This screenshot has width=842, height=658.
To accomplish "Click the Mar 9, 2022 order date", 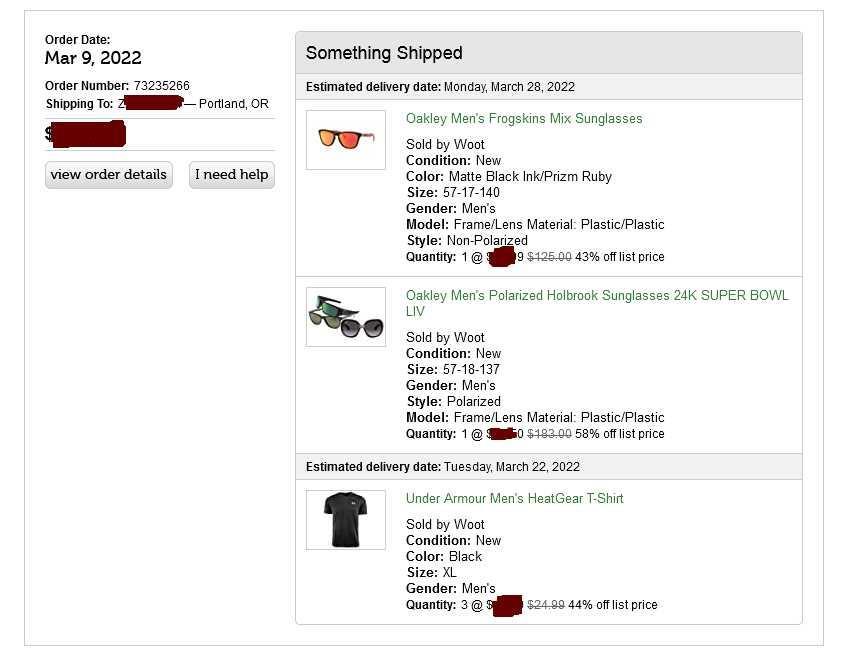I will point(93,58).
